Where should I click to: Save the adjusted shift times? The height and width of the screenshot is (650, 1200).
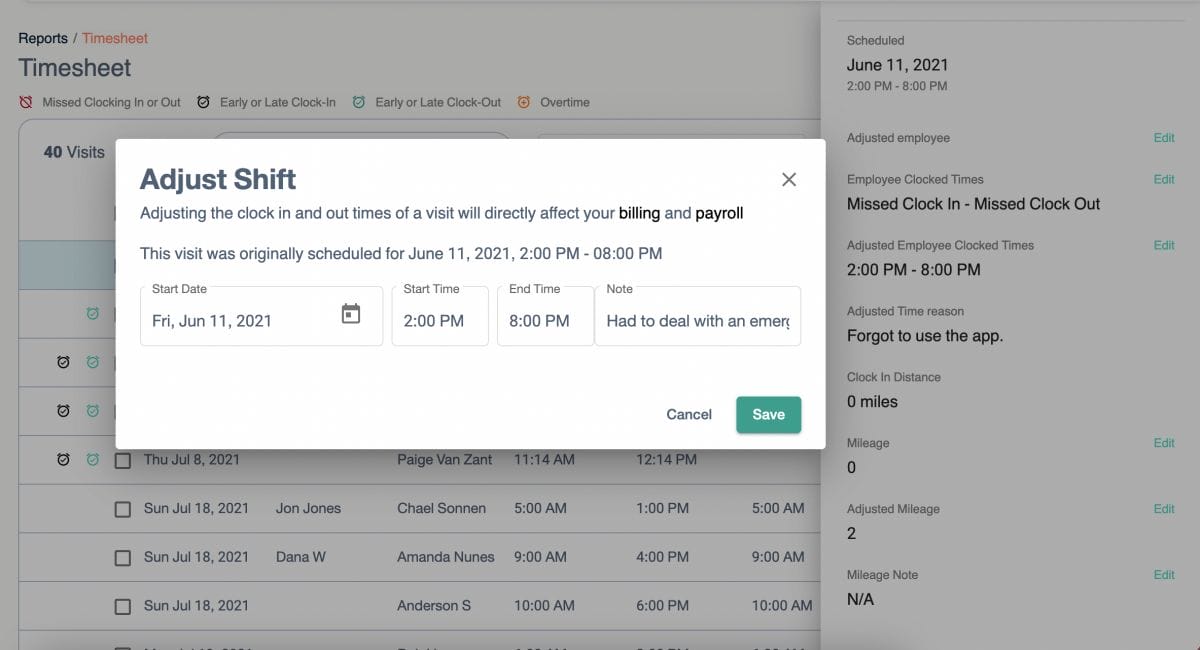click(x=768, y=414)
